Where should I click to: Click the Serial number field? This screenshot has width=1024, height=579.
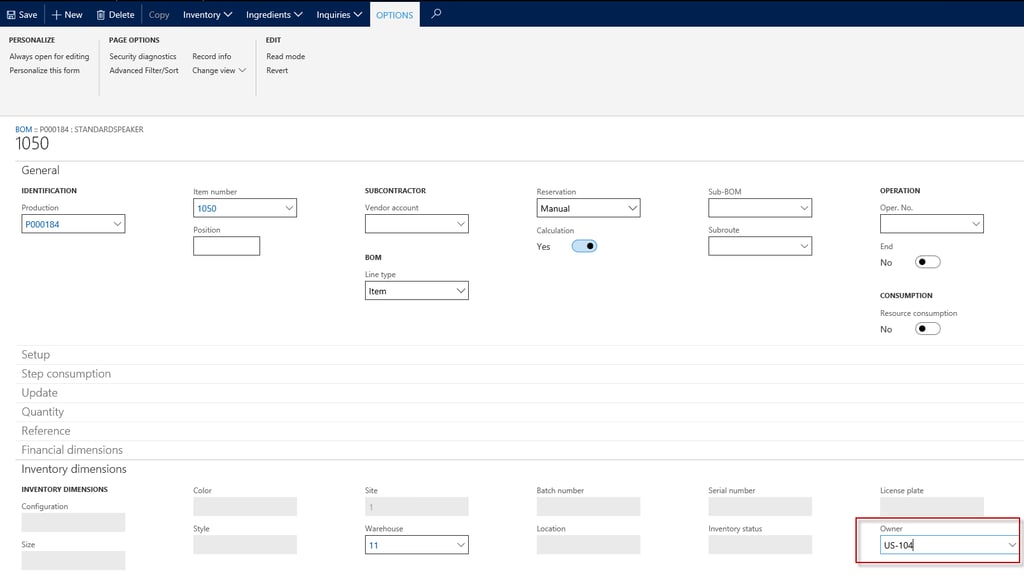(760, 507)
